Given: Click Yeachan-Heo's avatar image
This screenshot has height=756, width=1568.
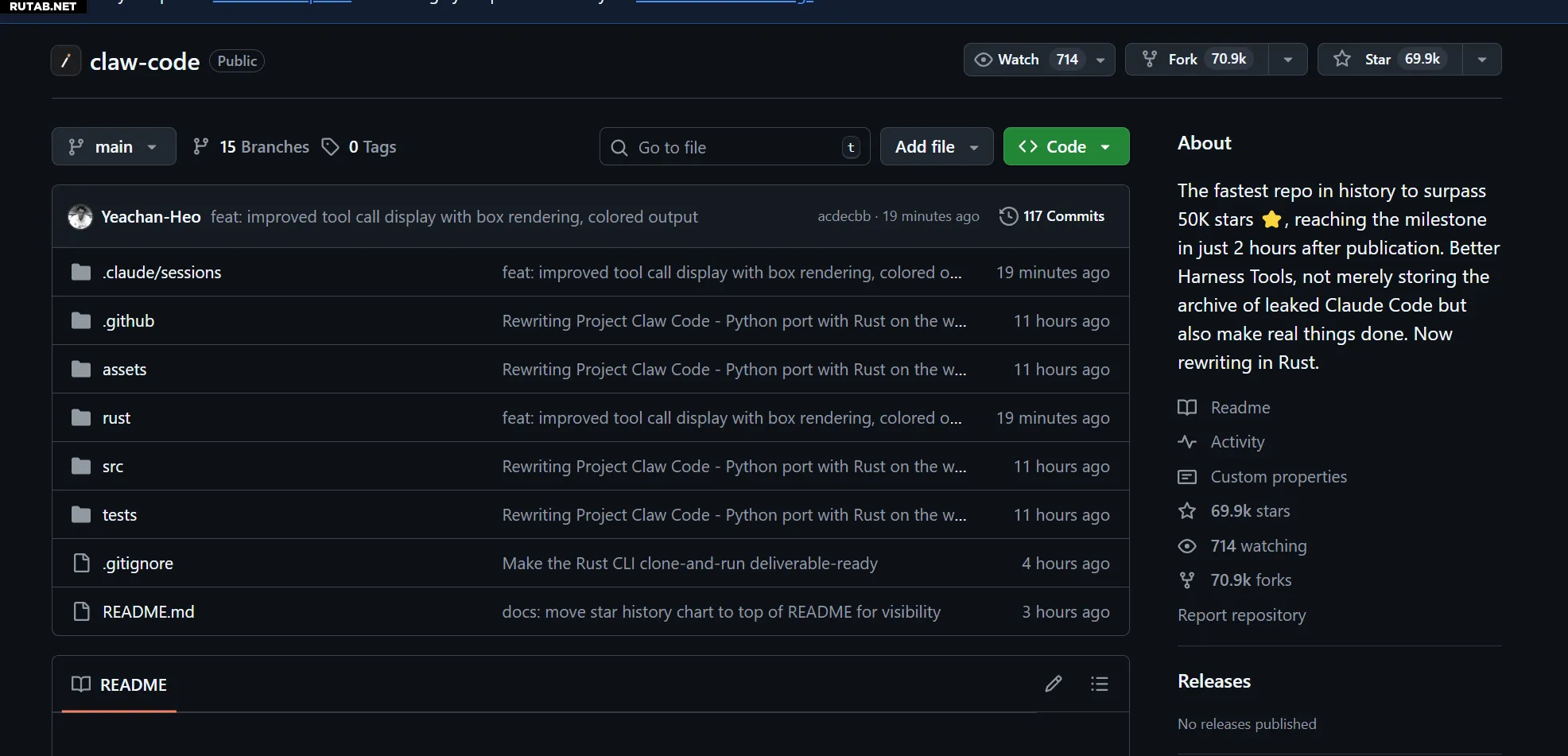Looking at the screenshot, I should [x=80, y=216].
